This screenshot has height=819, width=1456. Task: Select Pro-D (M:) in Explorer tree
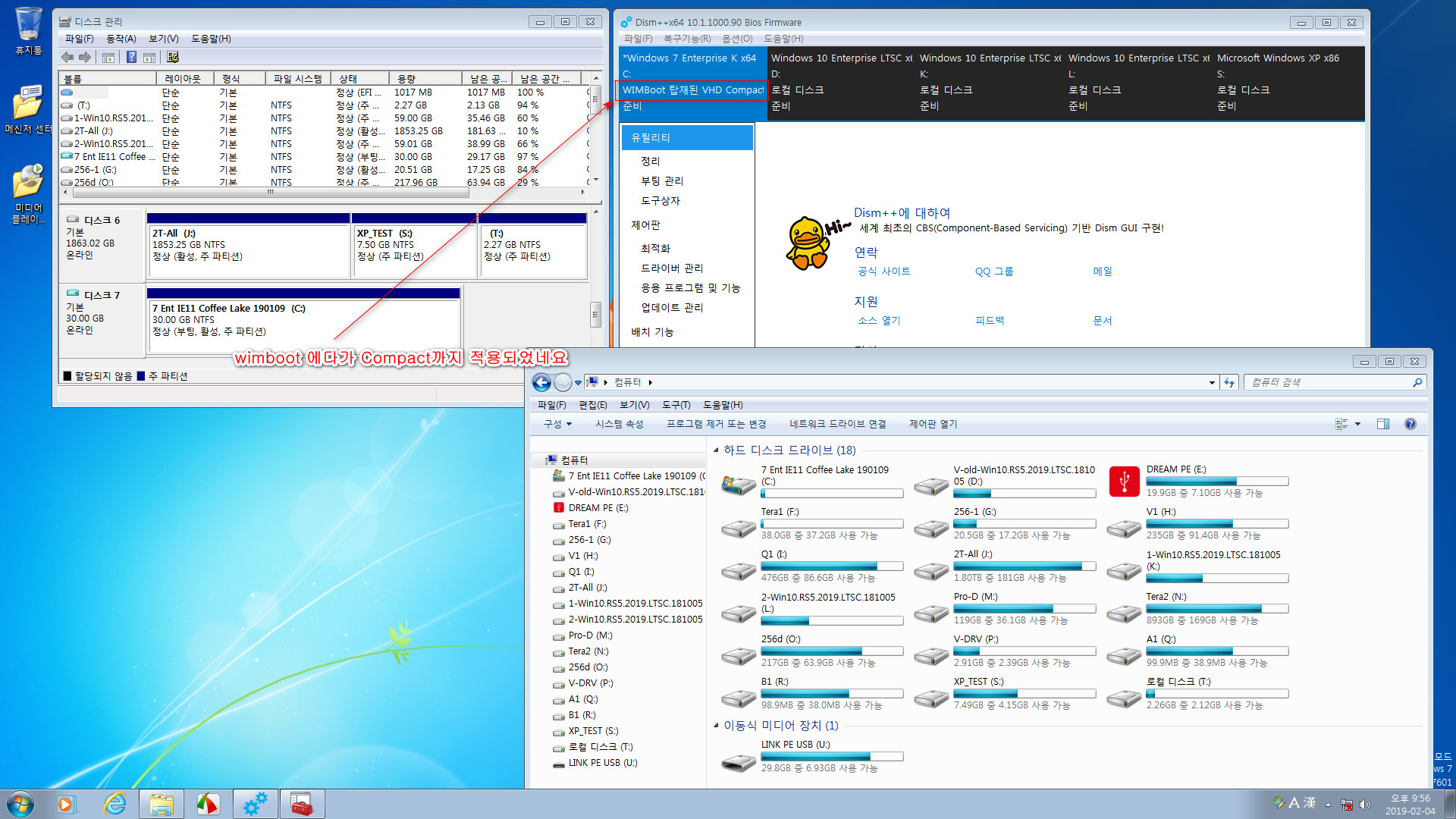(590, 635)
